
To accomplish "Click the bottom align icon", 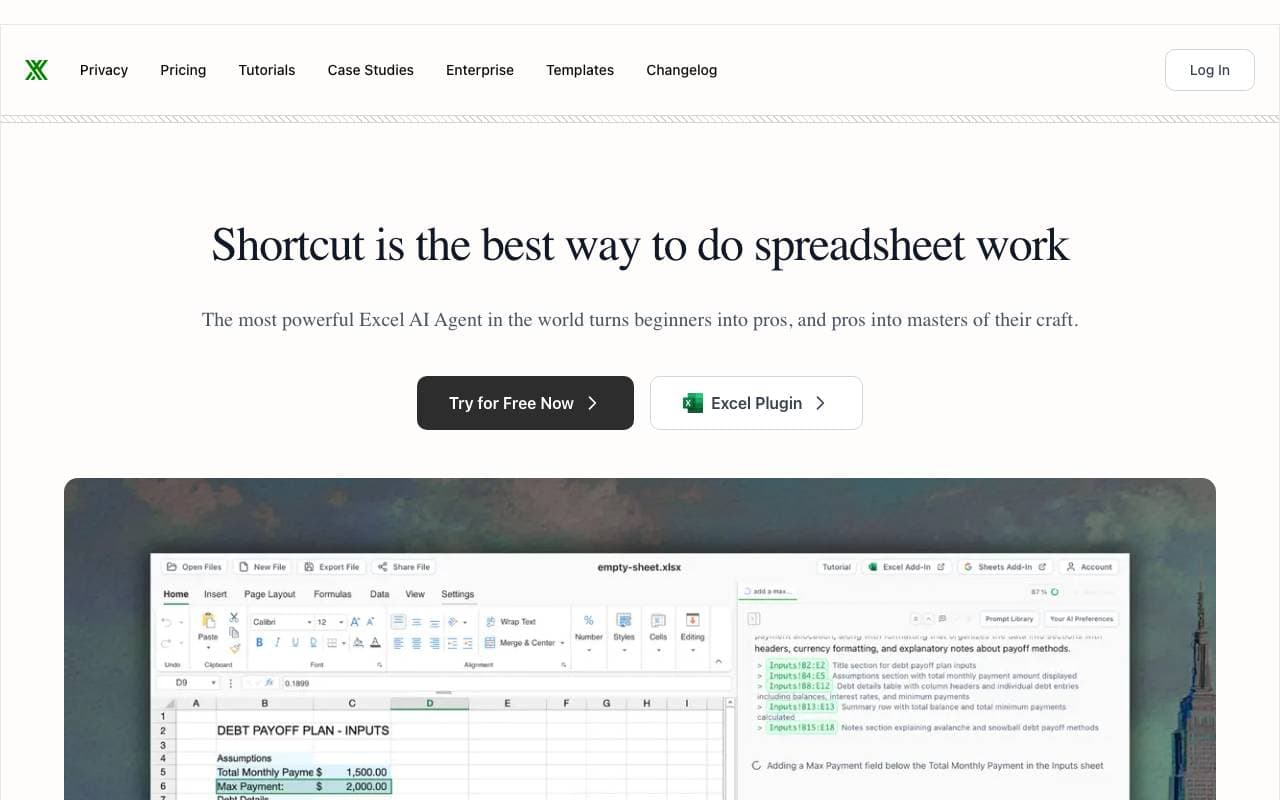I will pos(434,623).
